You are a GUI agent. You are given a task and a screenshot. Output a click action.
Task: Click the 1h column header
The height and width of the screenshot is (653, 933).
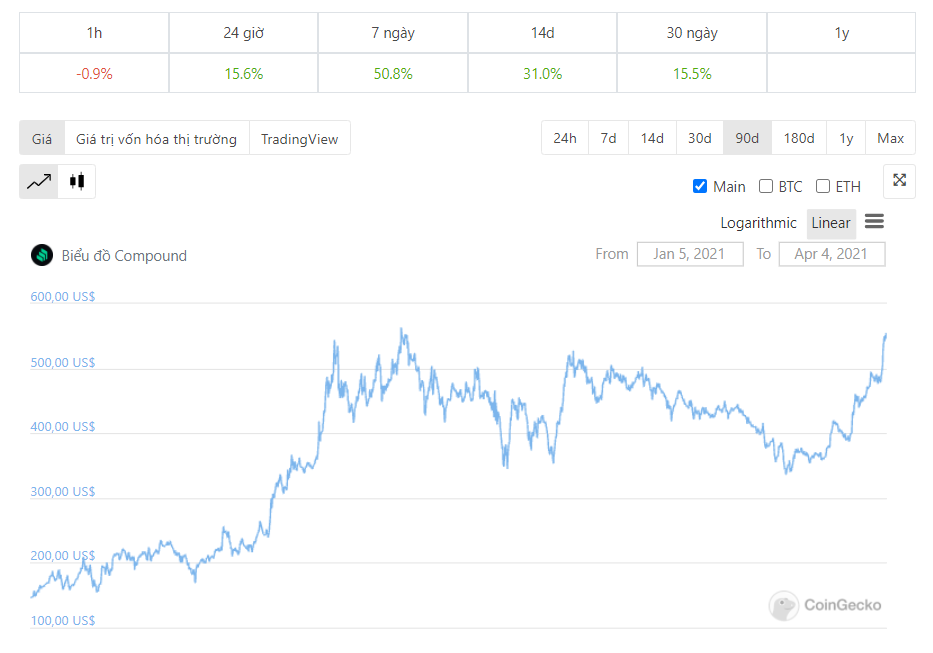coord(94,33)
